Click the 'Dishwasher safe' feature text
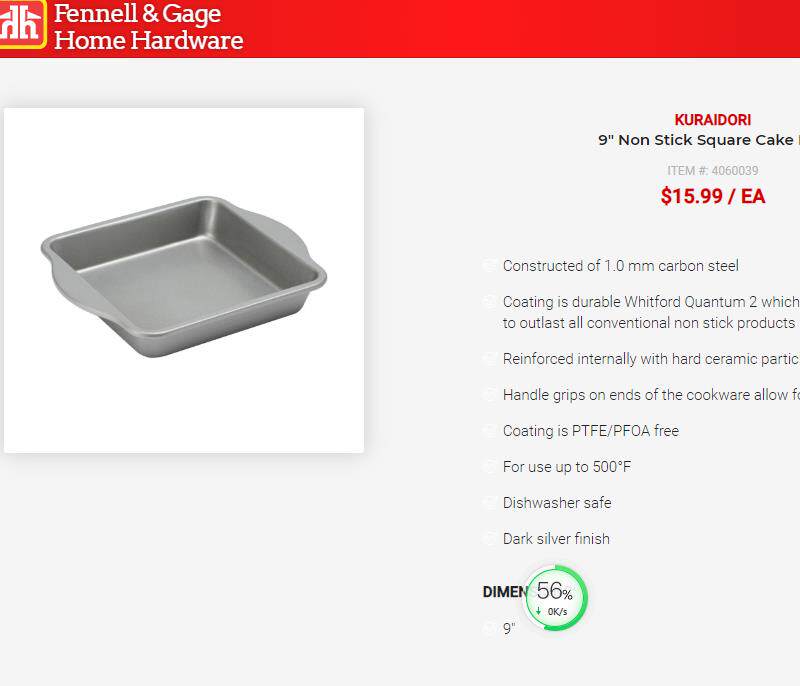800x686 pixels. pyautogui.click(x=557, y=503)
